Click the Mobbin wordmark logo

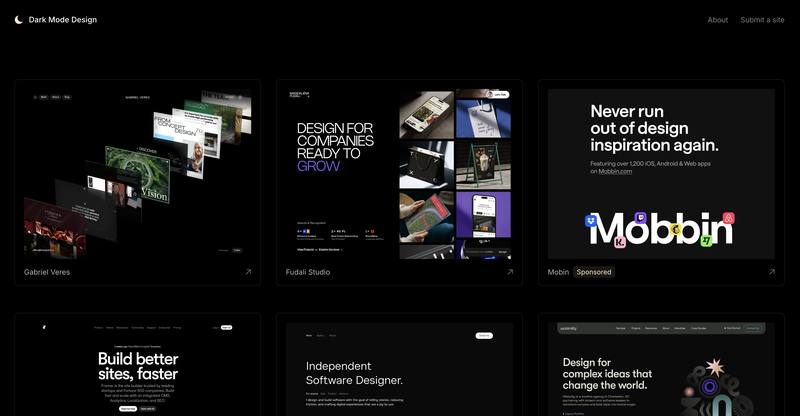(x=661, y=229)
